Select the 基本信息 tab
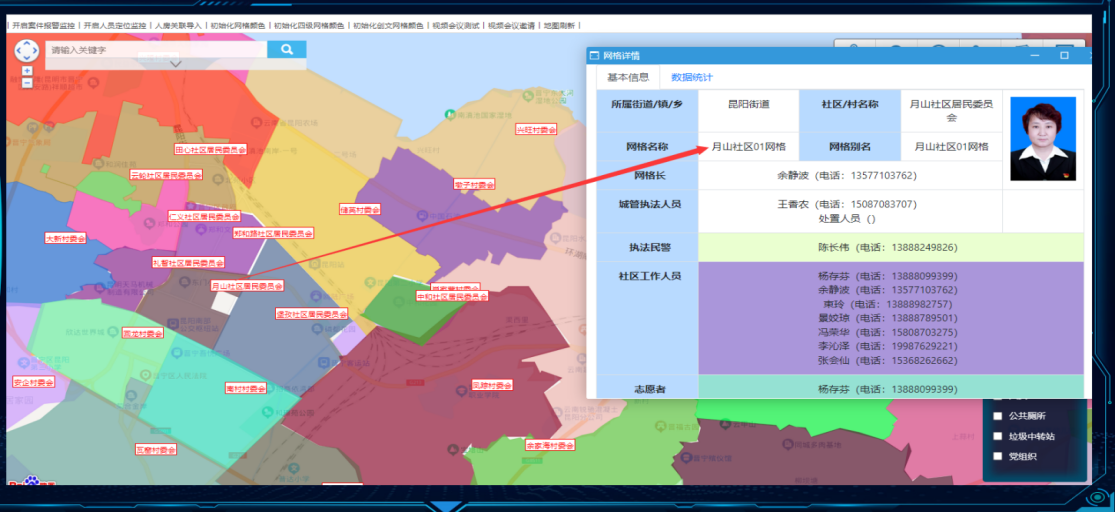Image resolution: width=1115 pixels, height=512 pixels. 628,77
